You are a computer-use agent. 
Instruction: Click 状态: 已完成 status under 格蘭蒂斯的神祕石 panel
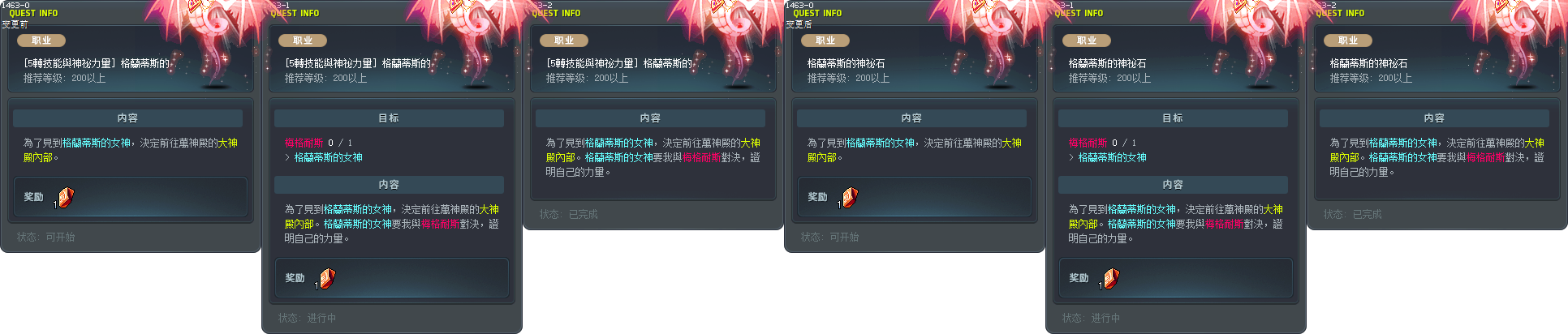[x=1353, y=214]
